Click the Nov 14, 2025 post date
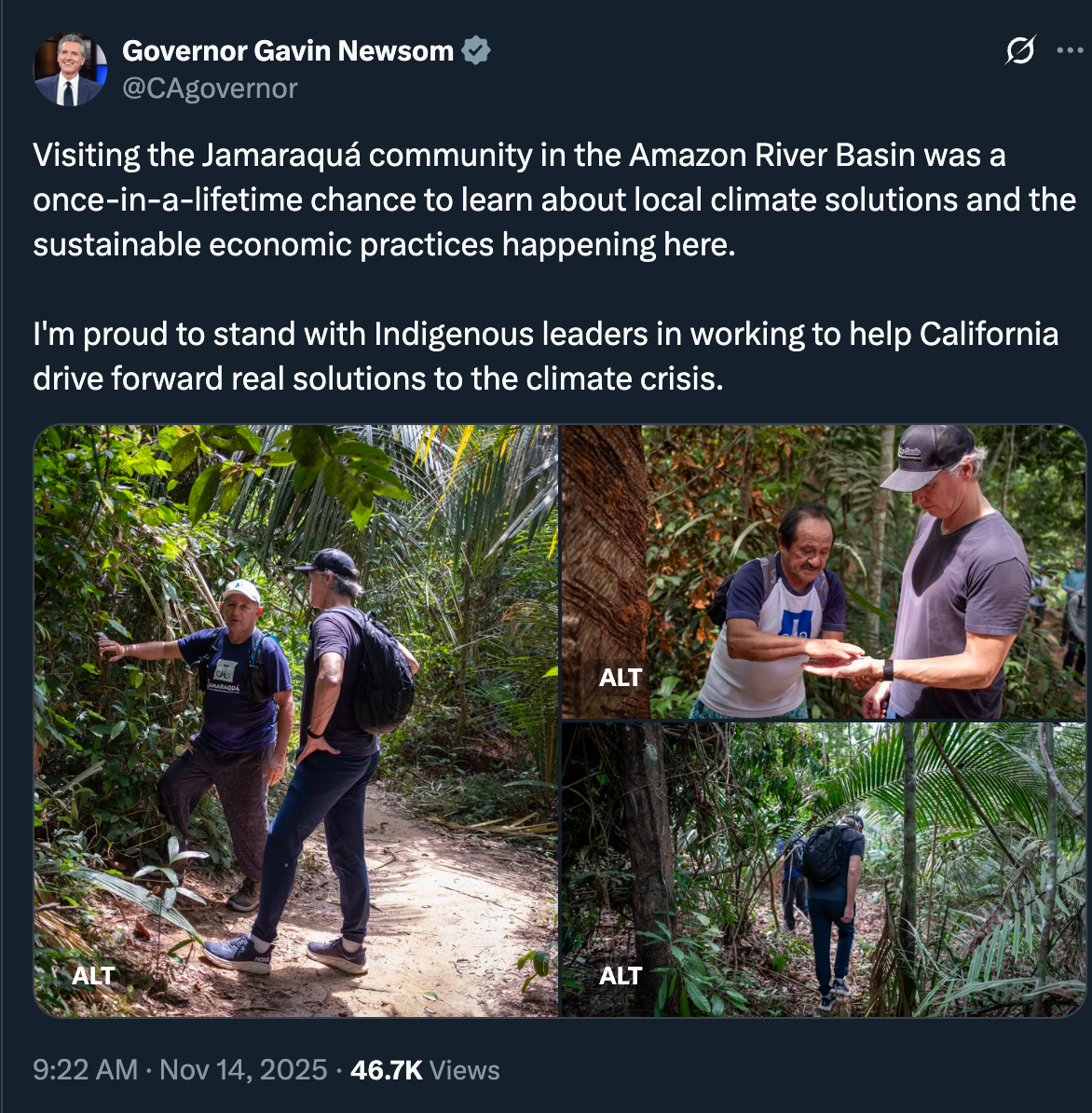 coord(243,1069)
